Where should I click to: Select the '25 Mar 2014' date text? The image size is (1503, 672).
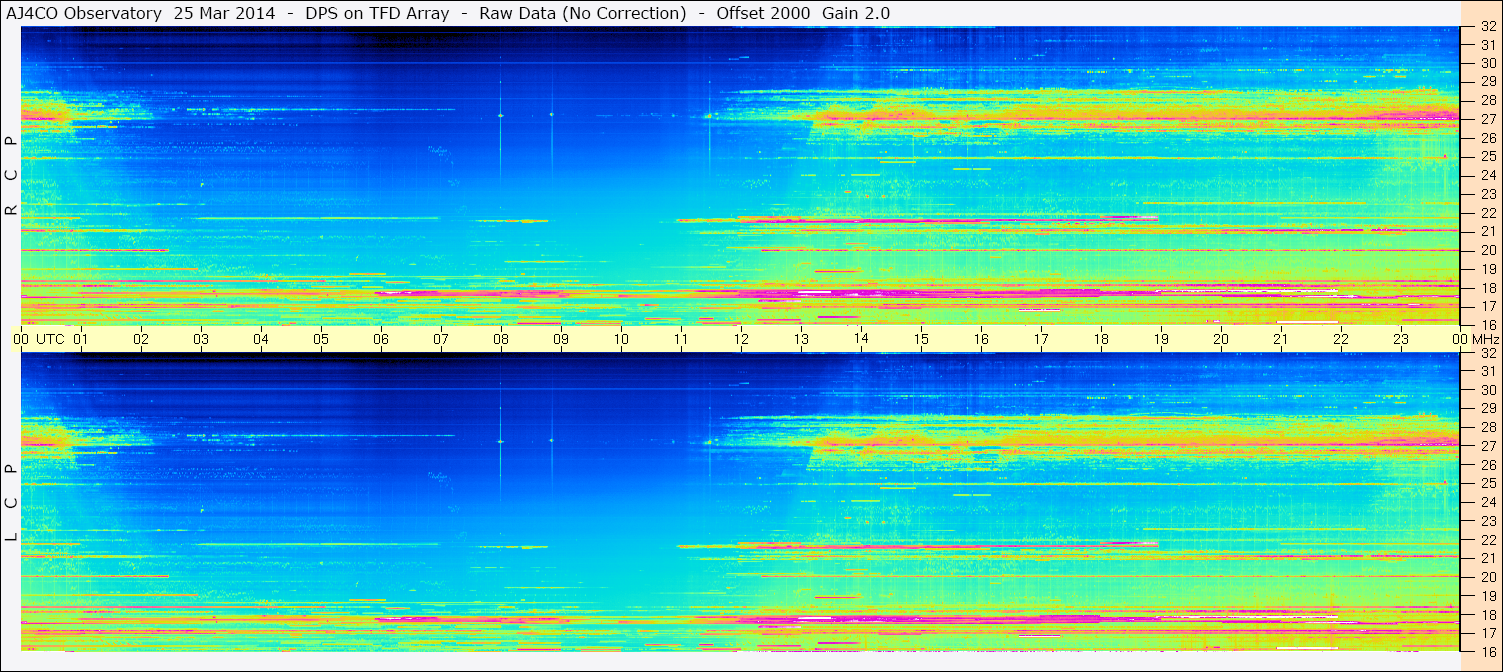pyautogui.click(x=224, y=13)
